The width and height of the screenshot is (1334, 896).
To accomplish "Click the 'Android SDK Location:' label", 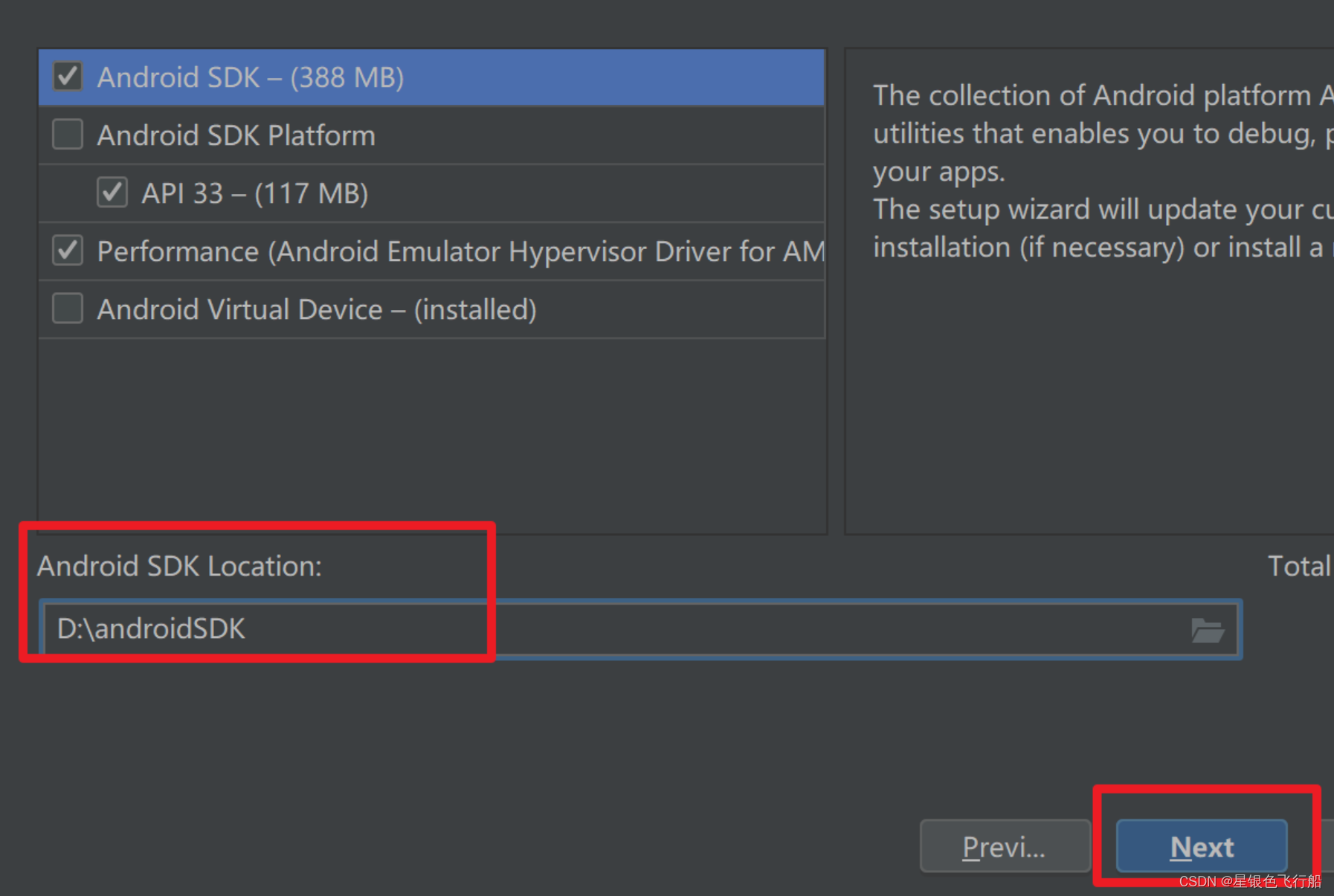I will pos(180,567).
